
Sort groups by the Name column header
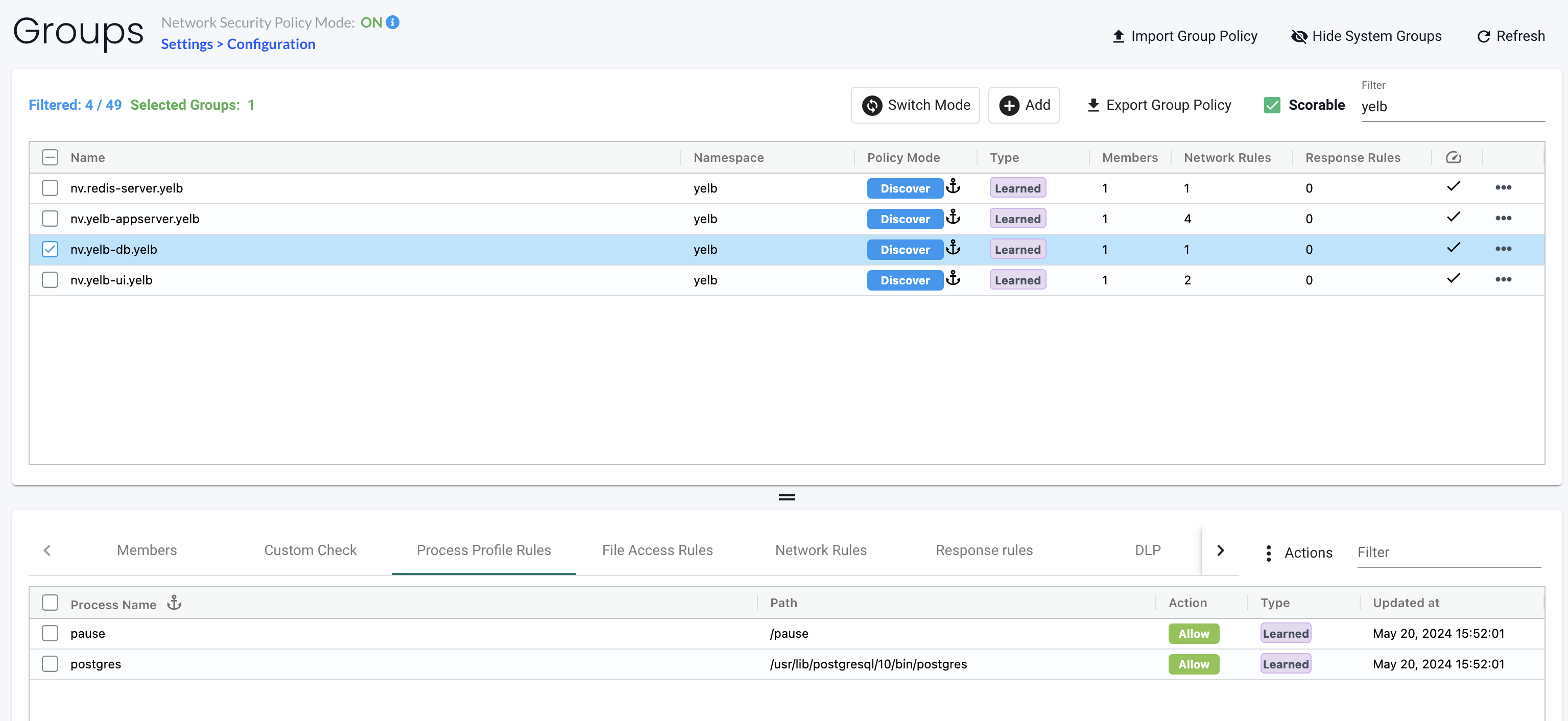[x=88, y=158]
